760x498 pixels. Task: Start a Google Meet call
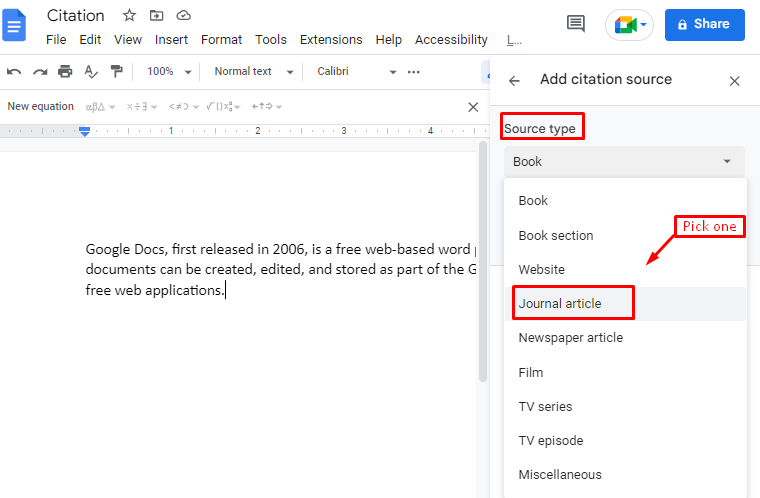629,24
